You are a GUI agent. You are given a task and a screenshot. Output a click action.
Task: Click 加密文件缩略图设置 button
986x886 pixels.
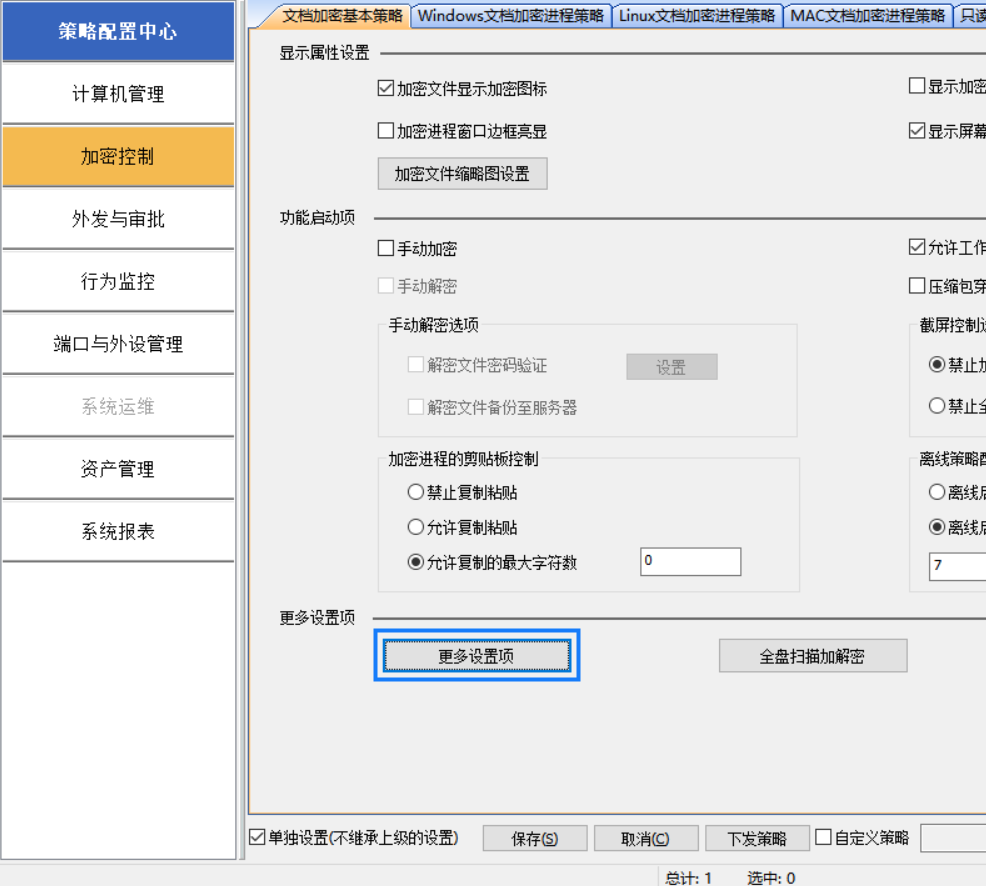pyautogui.click(x=462, y=174)
